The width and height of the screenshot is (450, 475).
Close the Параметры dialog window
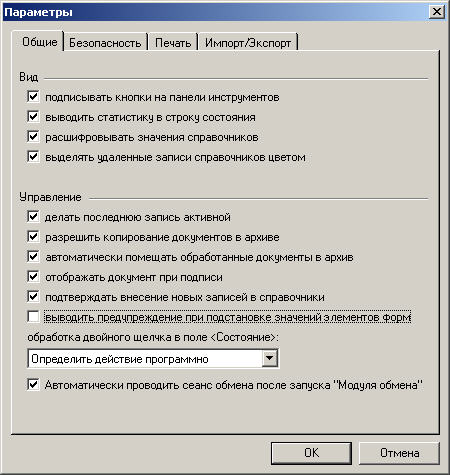pyautogui.click(x=437, y=12)
